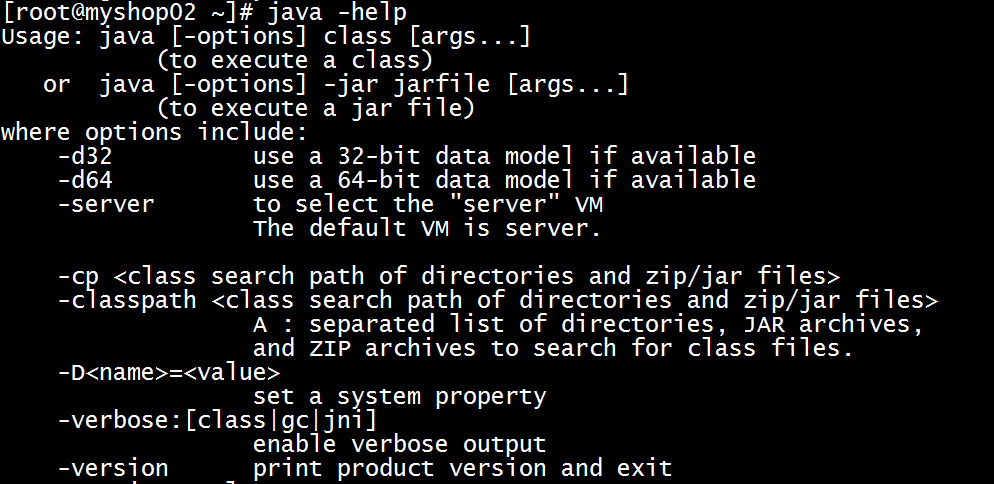
Task: Click the -D<name>=<value> option
Action: [x=169, y=372]
